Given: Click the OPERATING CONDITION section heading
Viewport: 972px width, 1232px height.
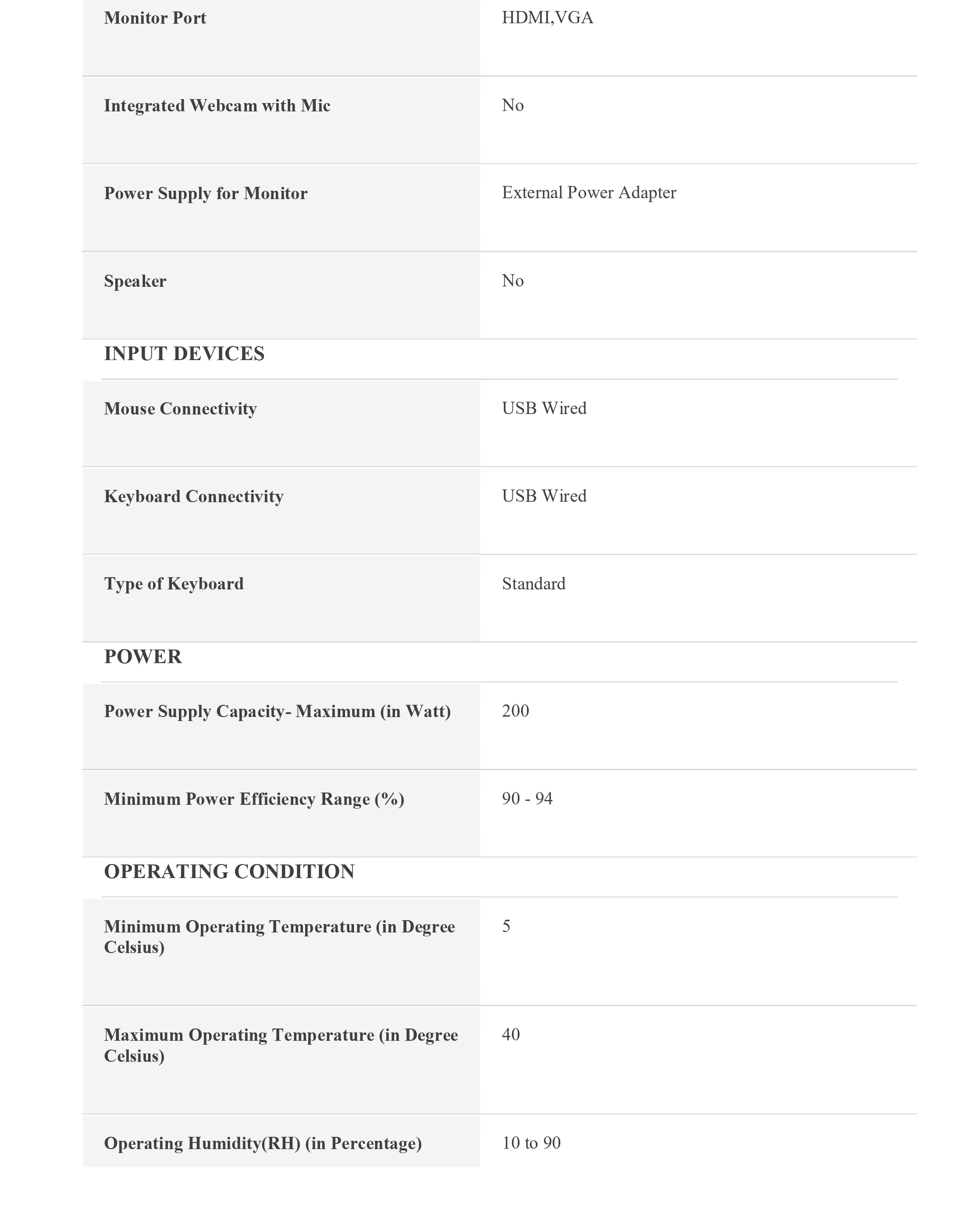Looking at the screenshot, I should tap(229, 871).
